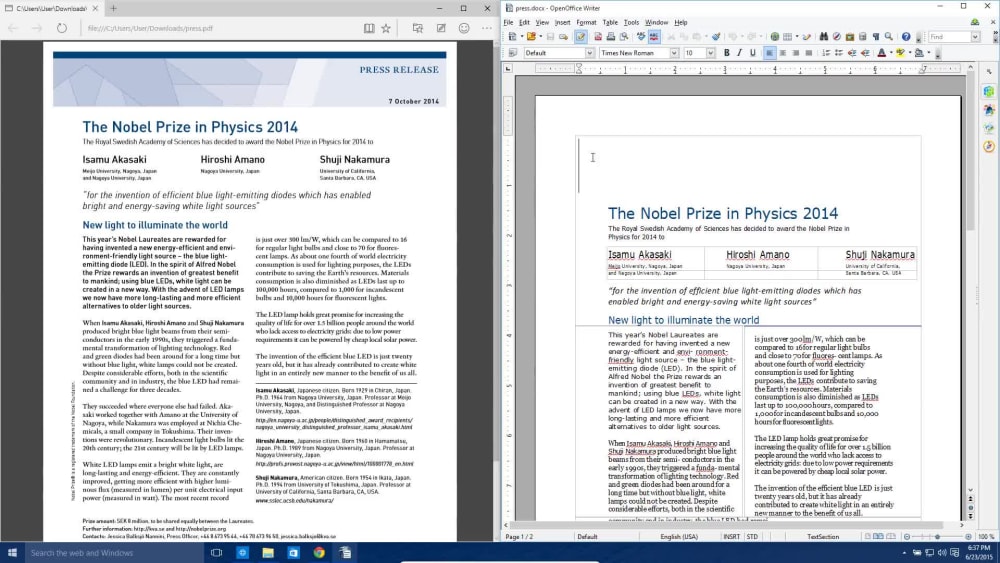Open Reading view icon in Edge

pos(369,28)
